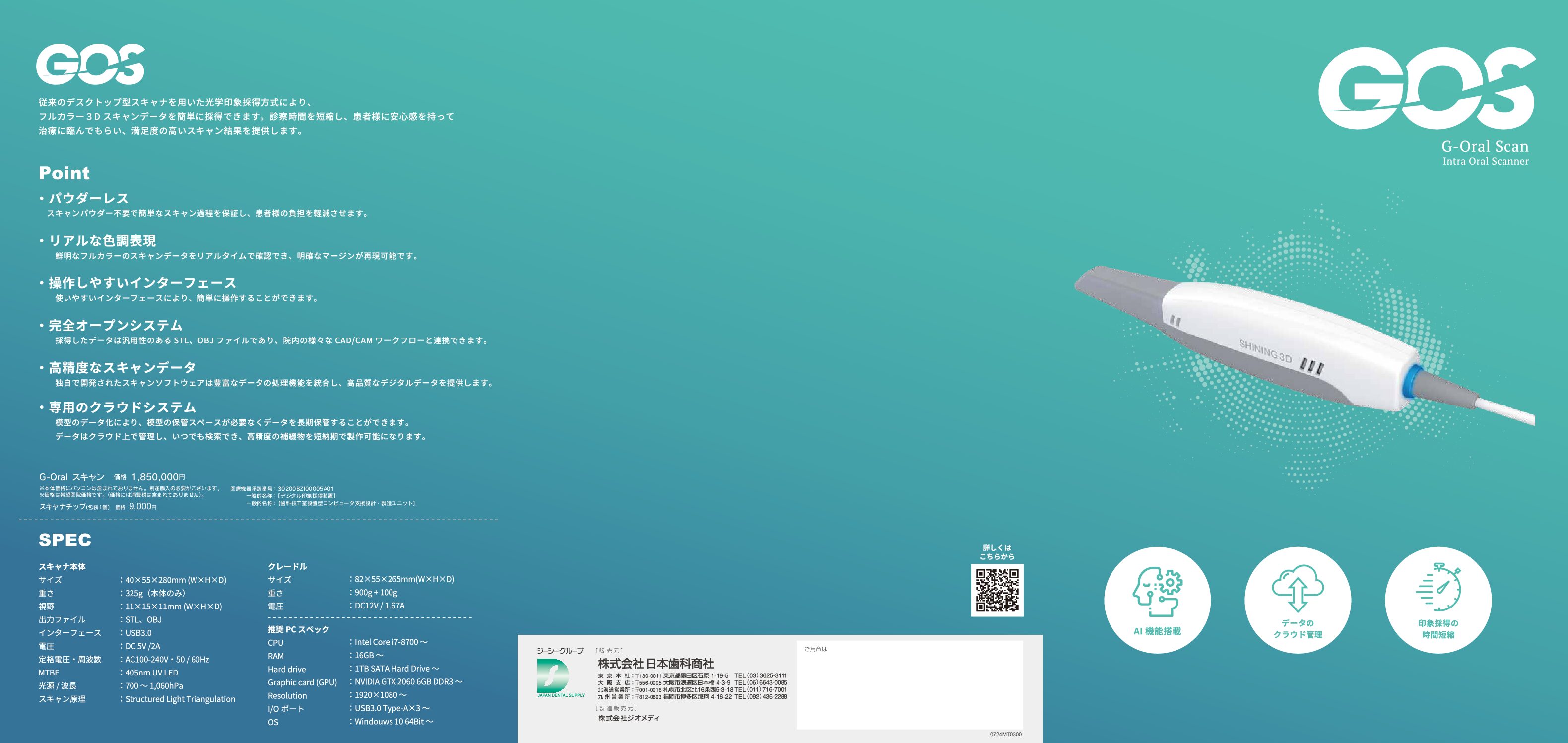Click the スキャナ本体 subsection title
Screen dimensions: 1568x743
click(62, 566)
